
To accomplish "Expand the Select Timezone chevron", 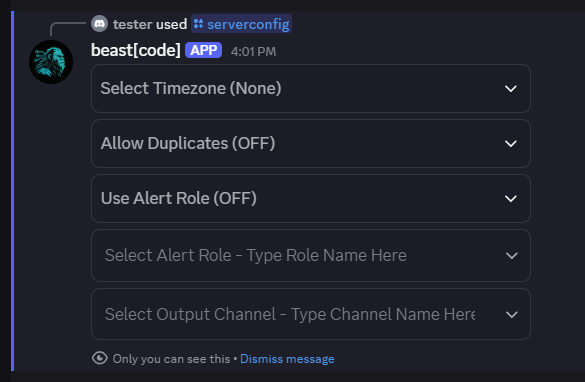I will tap(511, 88).
